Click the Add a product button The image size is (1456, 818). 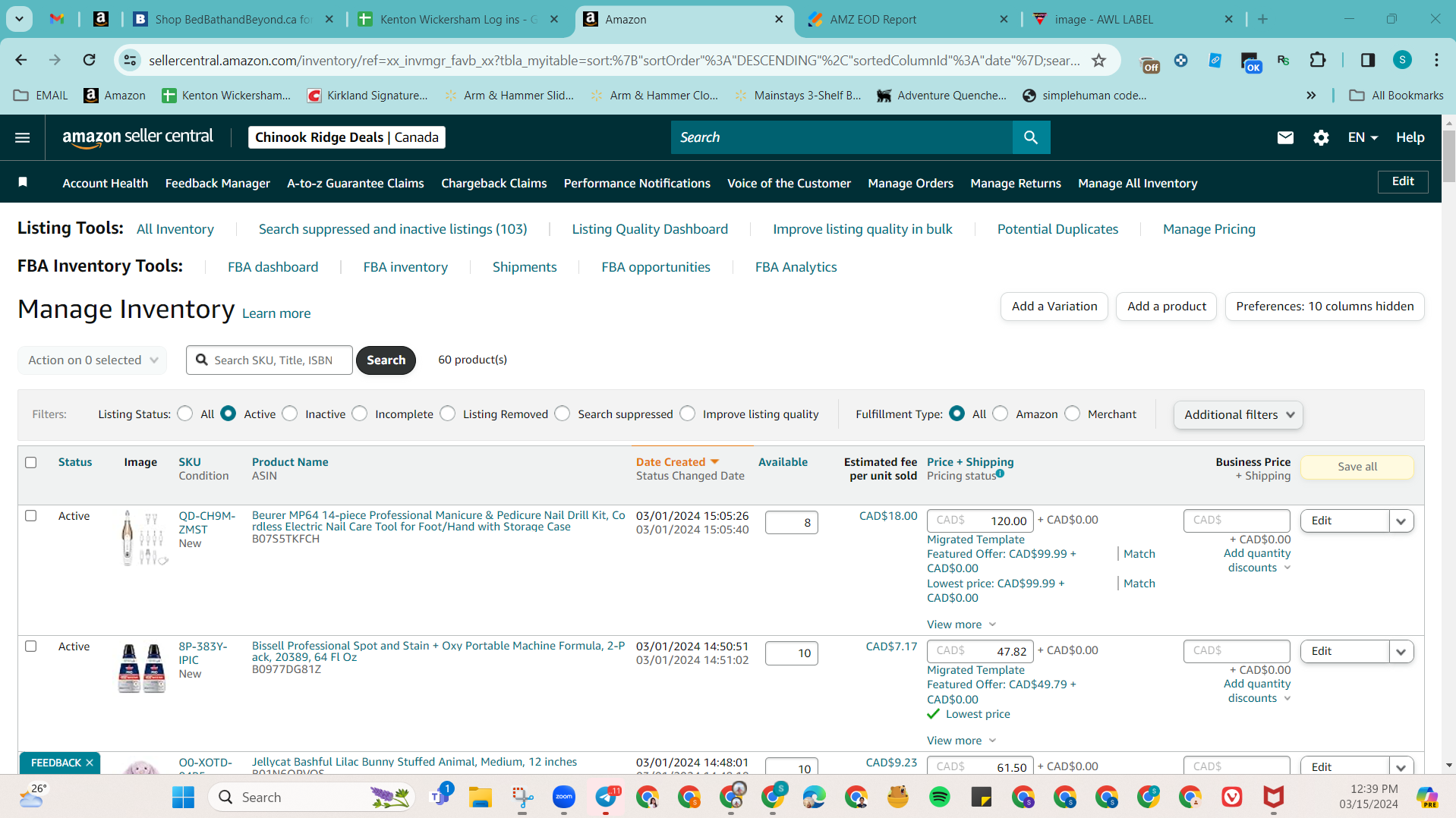tap(1167, 307)
